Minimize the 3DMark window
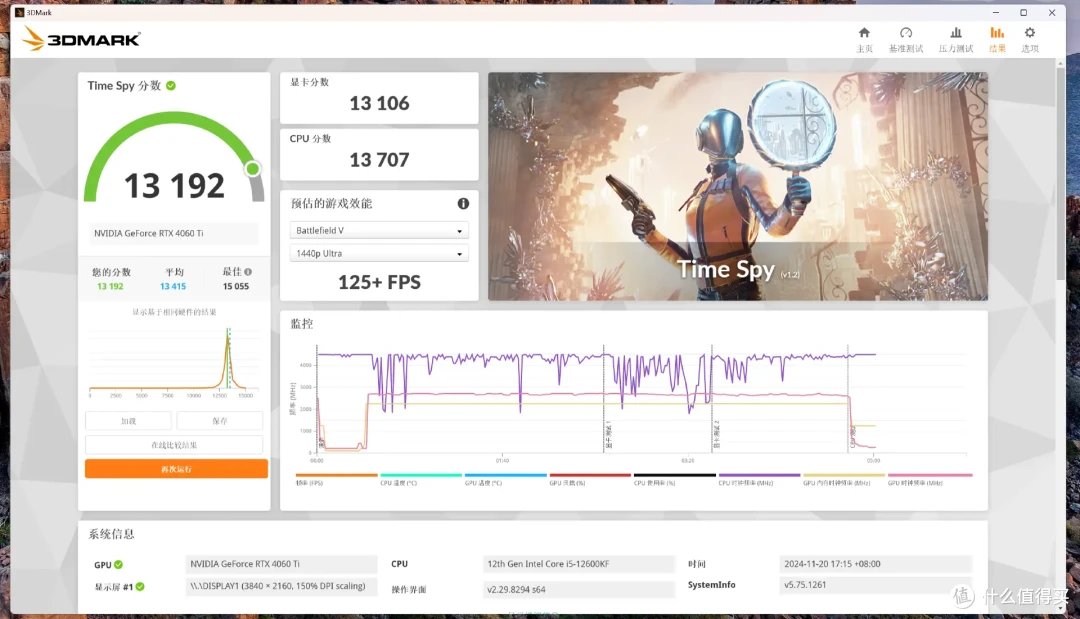 tap(995, 12)
